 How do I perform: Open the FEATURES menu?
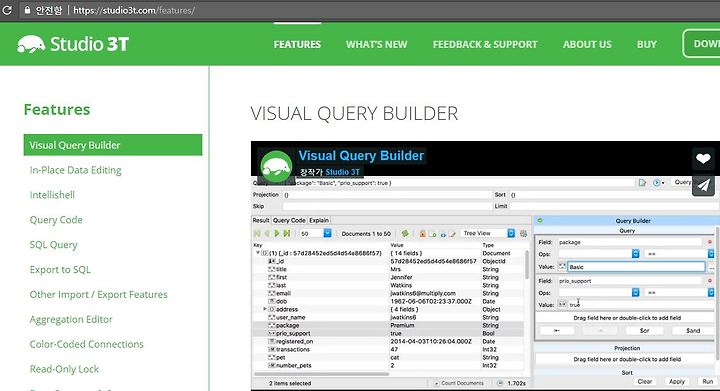click(297, 45)
